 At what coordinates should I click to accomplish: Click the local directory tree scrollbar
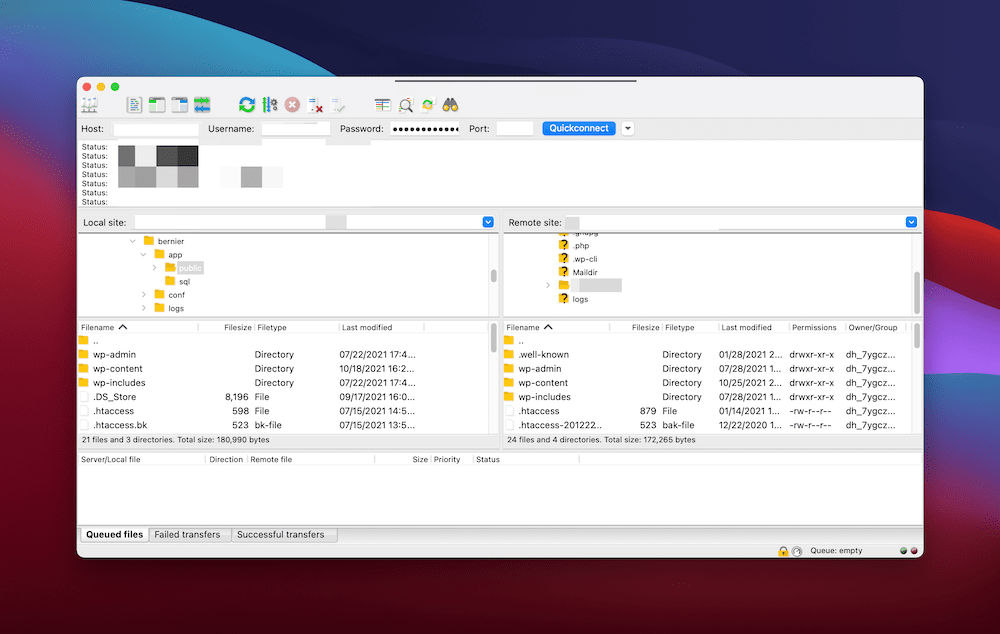494,275
